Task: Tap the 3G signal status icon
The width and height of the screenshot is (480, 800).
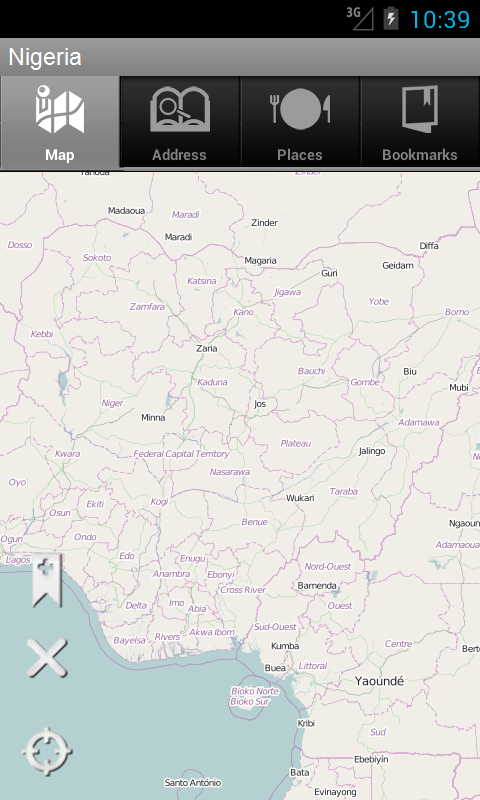Action: tap(360, 18)
